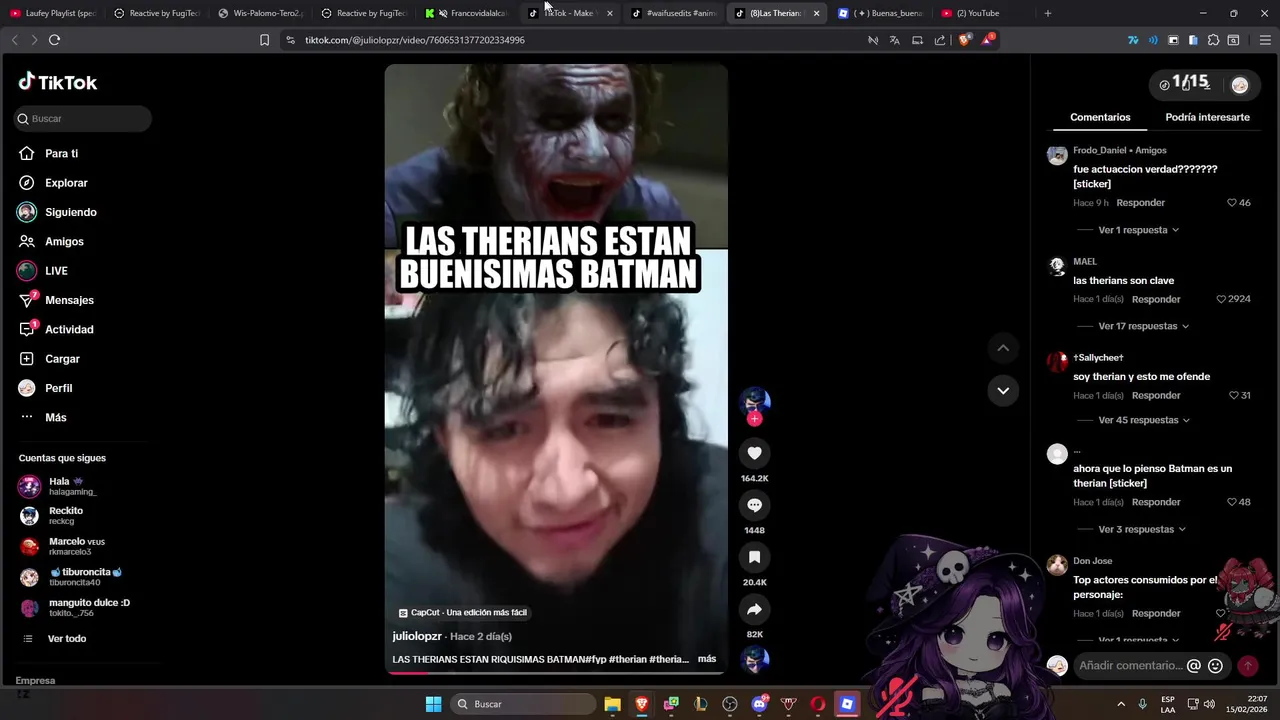Open File Explorer from taskbar
1280x720 pixels.
click(x=612, y=704)
